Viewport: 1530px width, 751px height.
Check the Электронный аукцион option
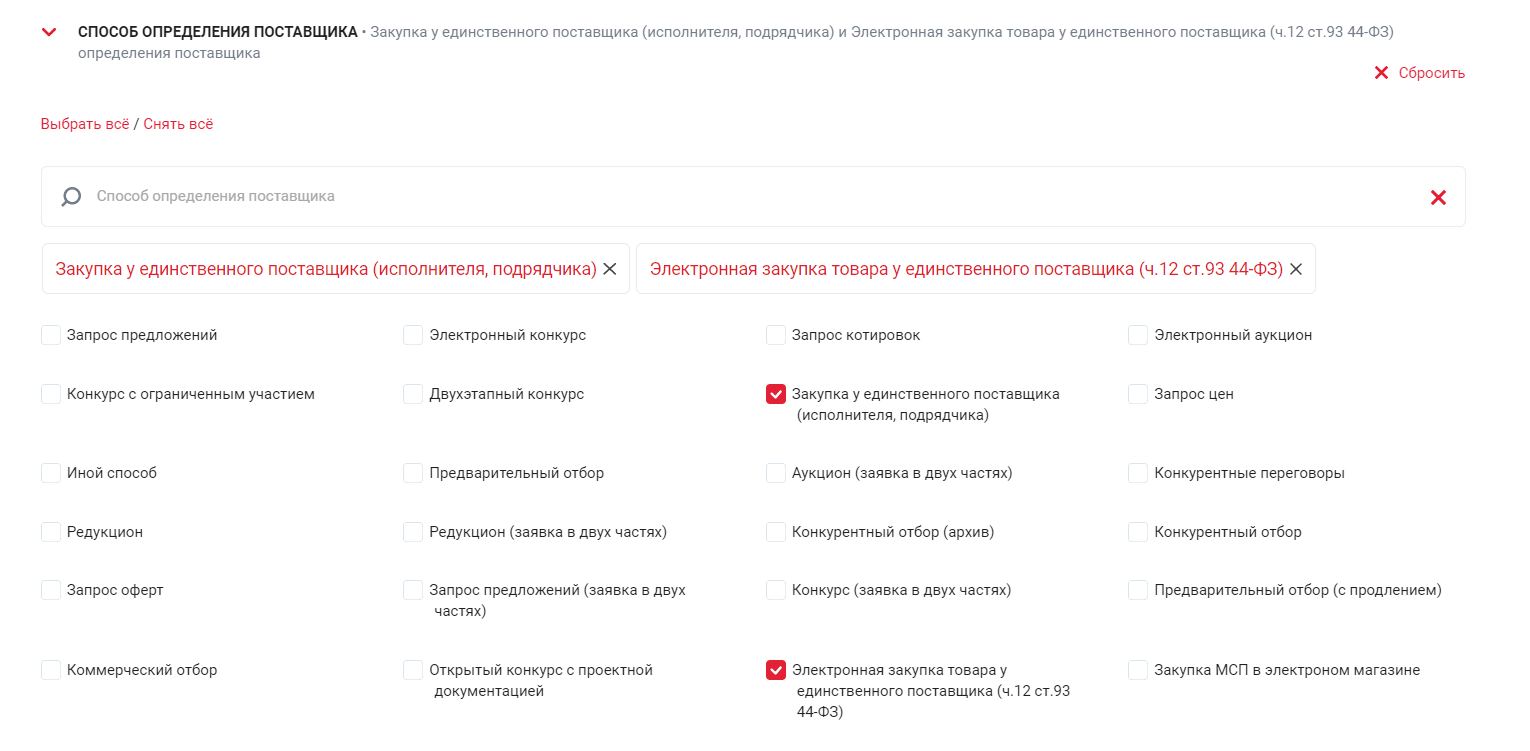pos(1138,335)
